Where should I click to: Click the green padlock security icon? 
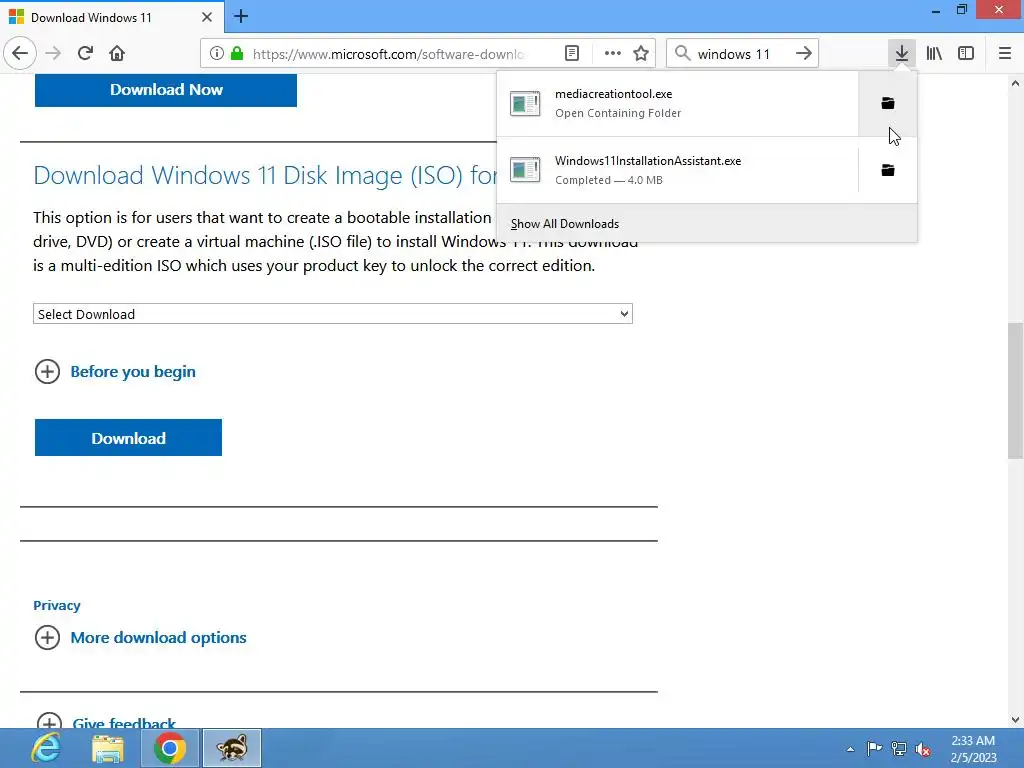click(x=237, y=54)
